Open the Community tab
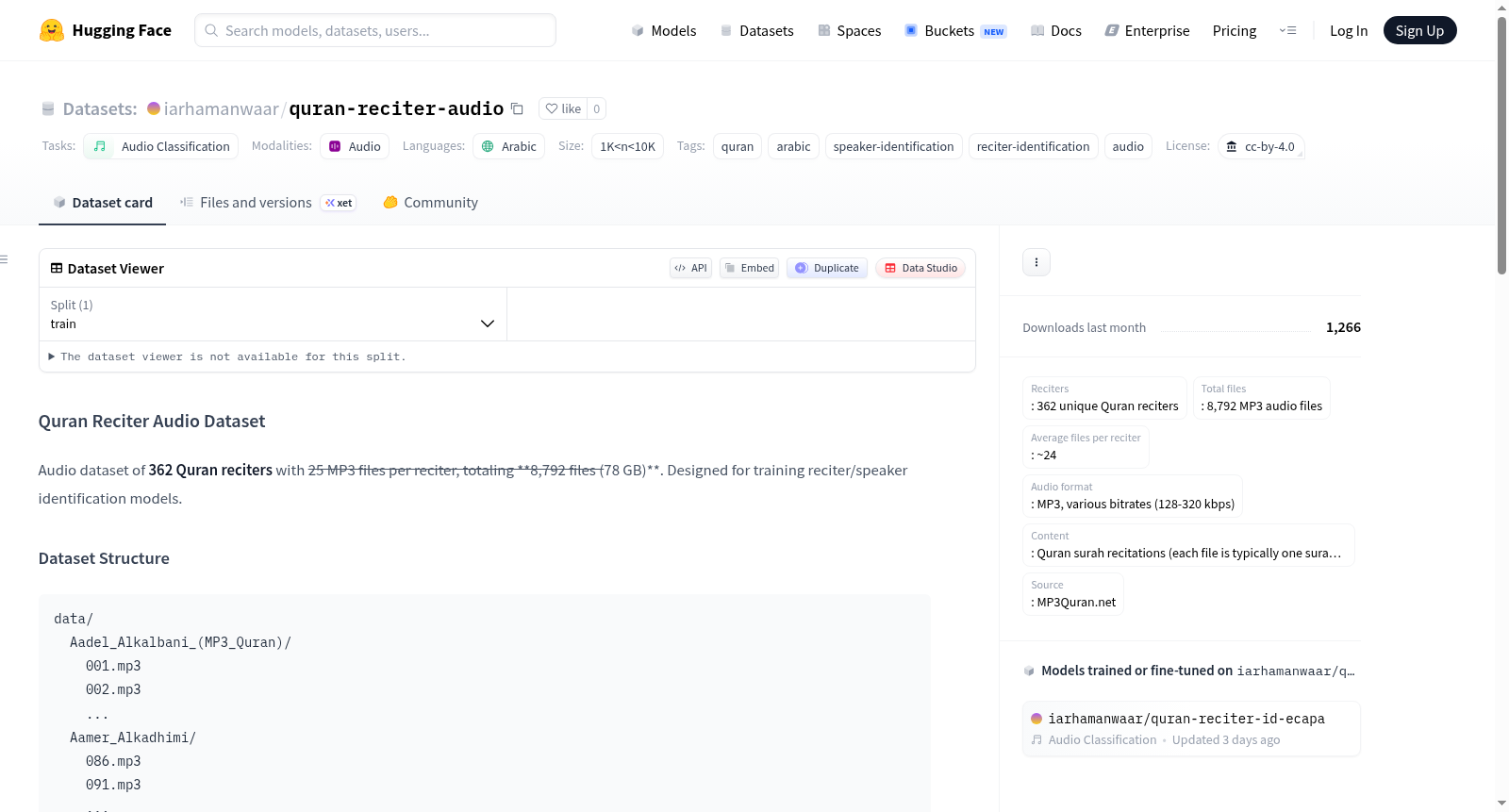Image resolution: width=1509 pixels, height=812 pixels. [430, 203]
